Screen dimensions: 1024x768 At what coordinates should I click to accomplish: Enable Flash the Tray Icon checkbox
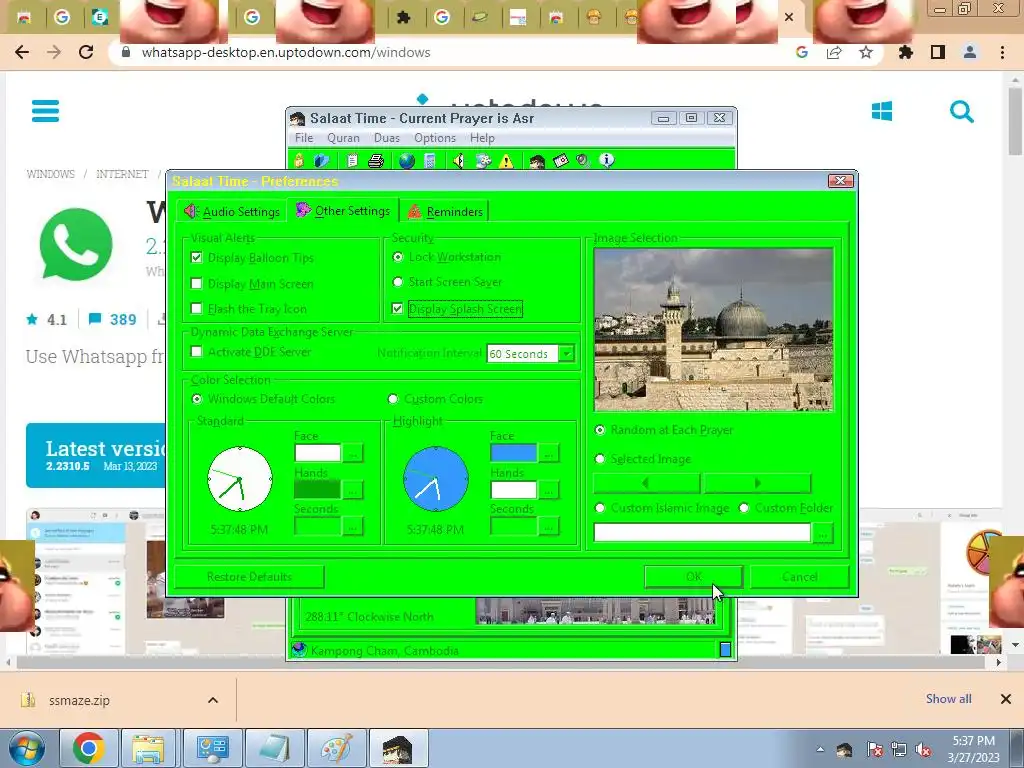(196, 308)
